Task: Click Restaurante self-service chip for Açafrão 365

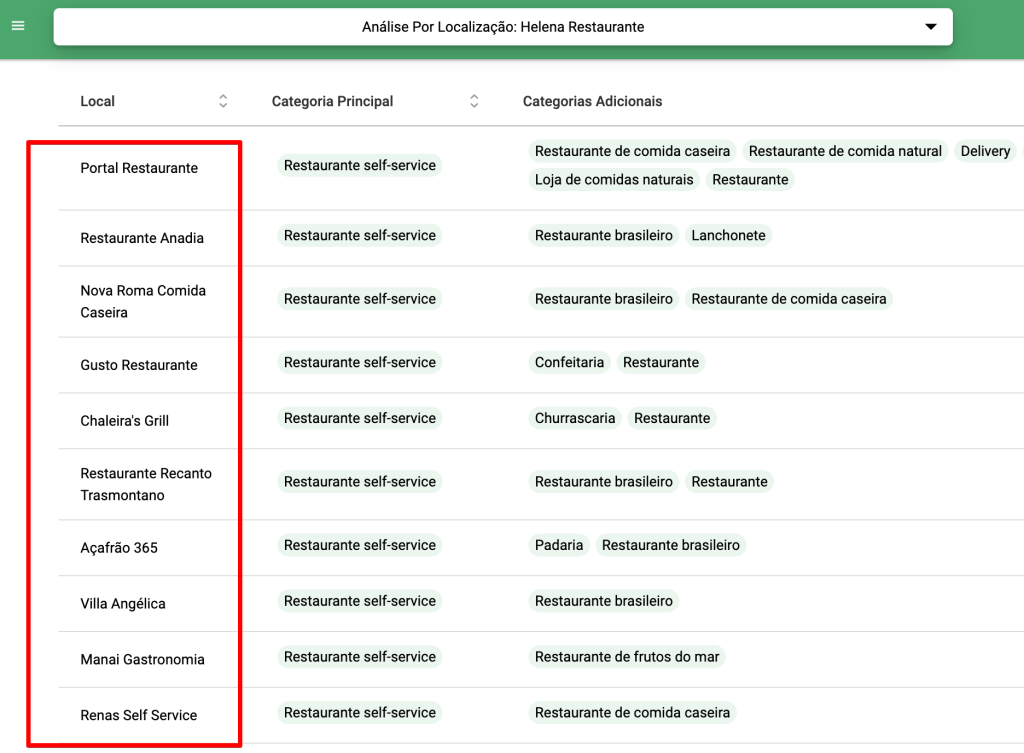Action: pos(360,545)
